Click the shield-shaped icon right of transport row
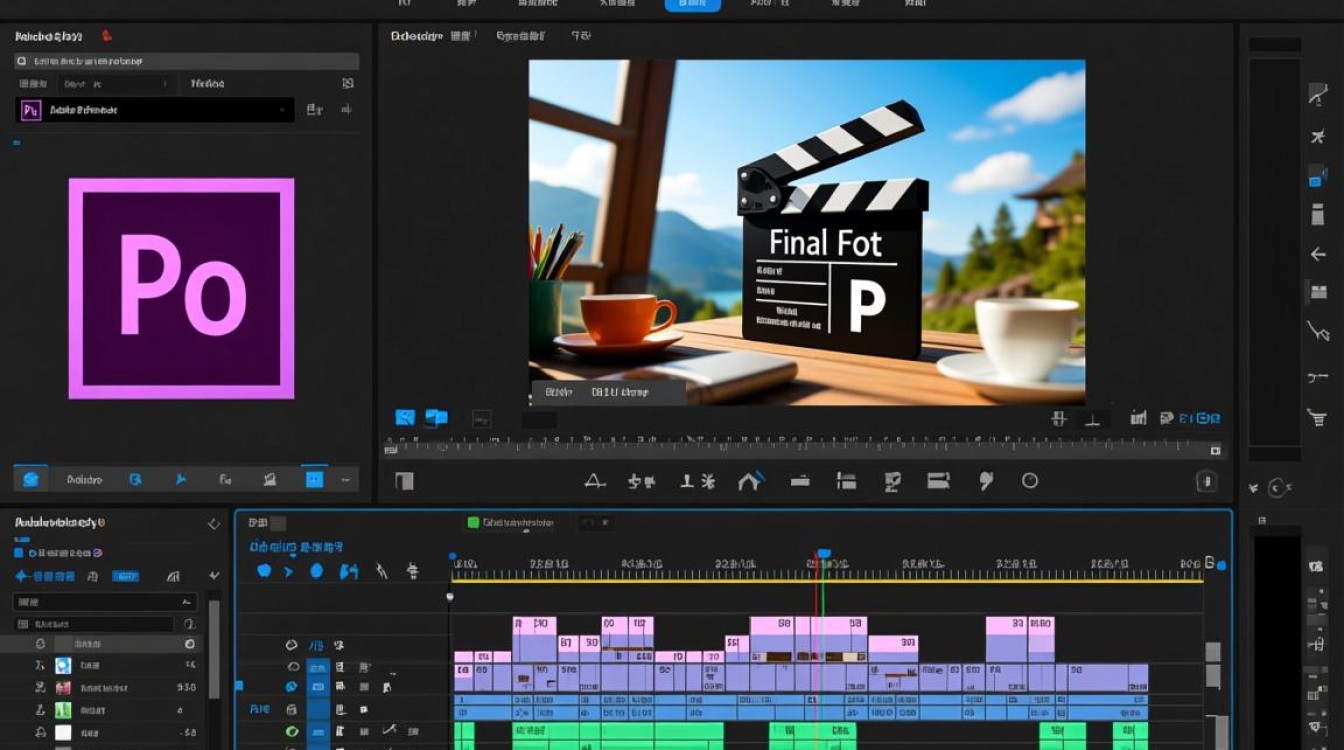This screenshot has width=1344, height=750. 1207,481
